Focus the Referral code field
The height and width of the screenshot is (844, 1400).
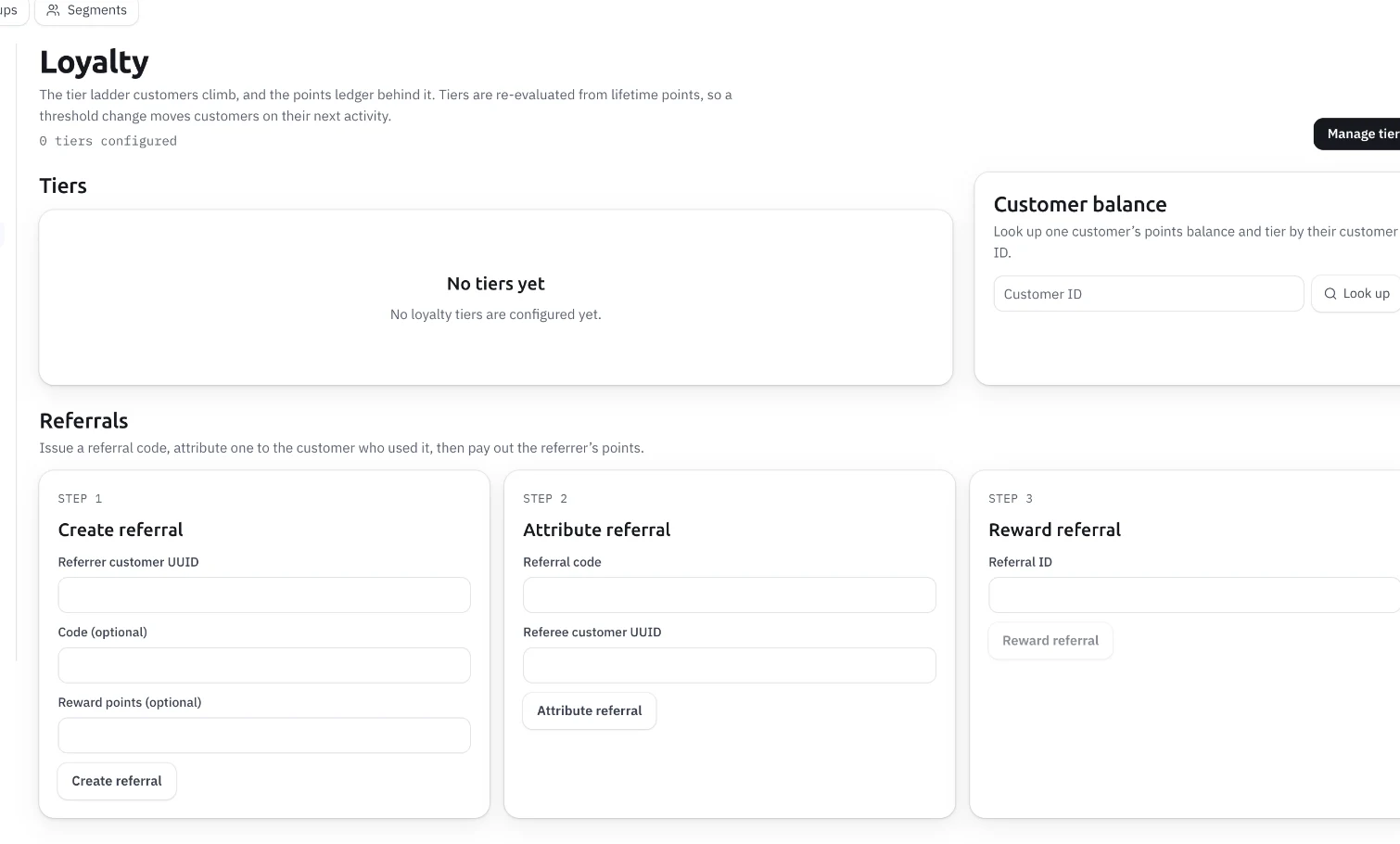[x=730, y=595]
